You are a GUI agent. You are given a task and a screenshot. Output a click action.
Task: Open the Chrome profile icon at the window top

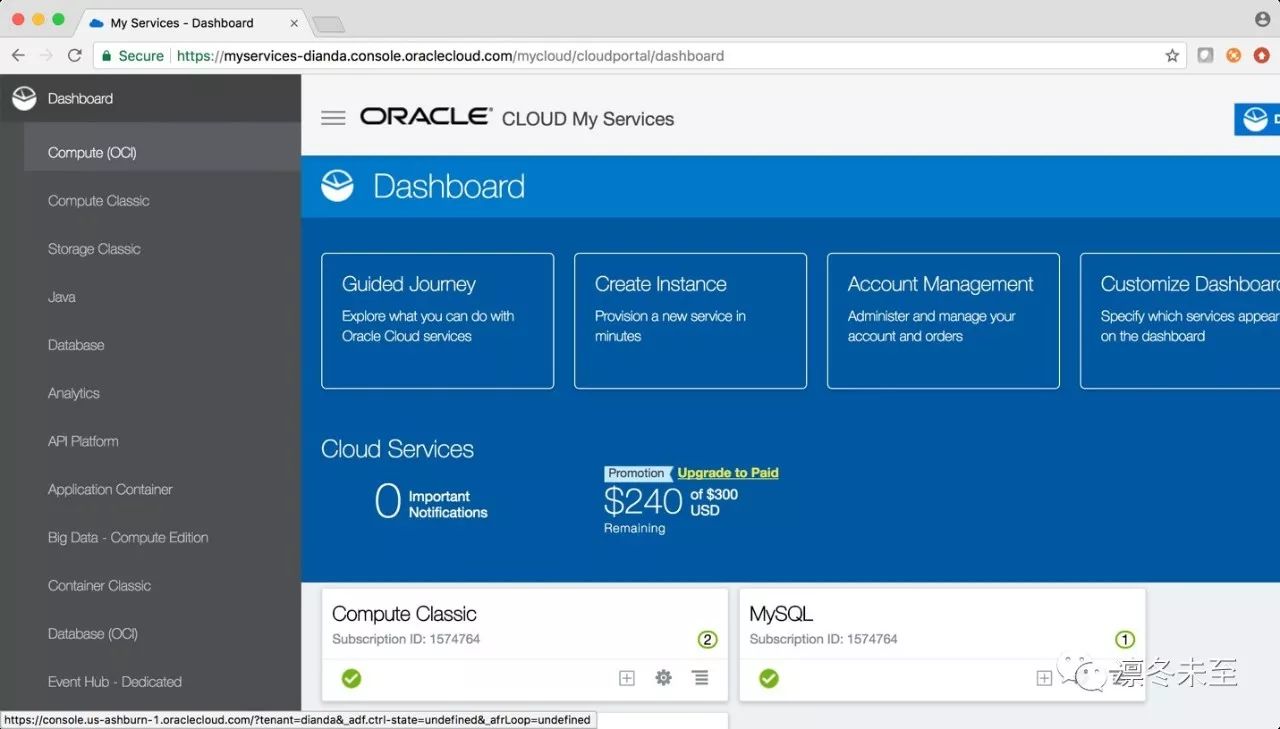[x=1263, y=19]
